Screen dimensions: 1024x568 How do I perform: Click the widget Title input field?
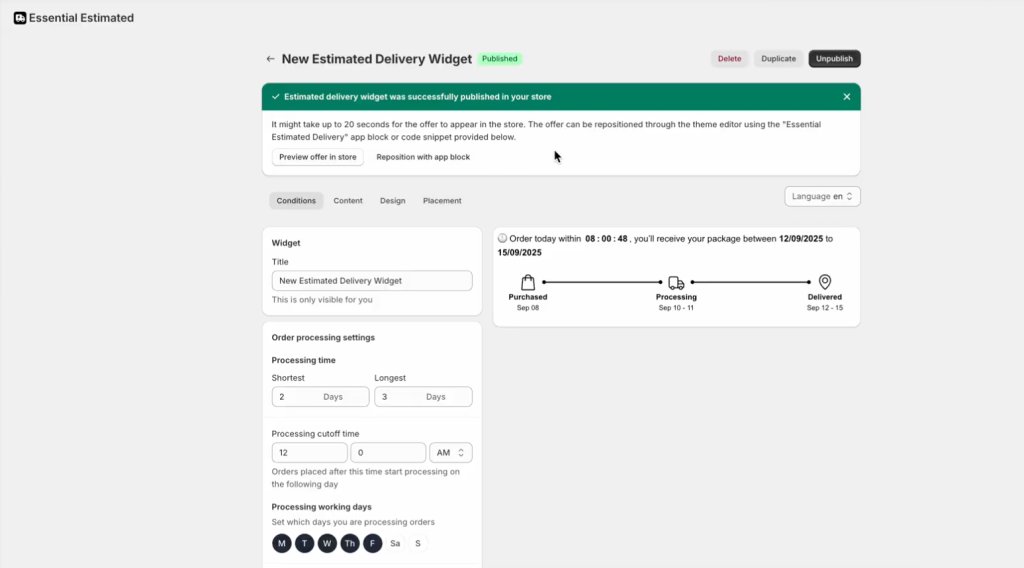click(372, 281)
